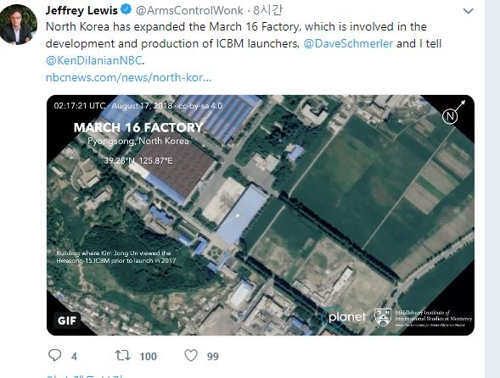Click the GIF badge on image
This screenshot has width=500, height=378.
tap(67, 321)
